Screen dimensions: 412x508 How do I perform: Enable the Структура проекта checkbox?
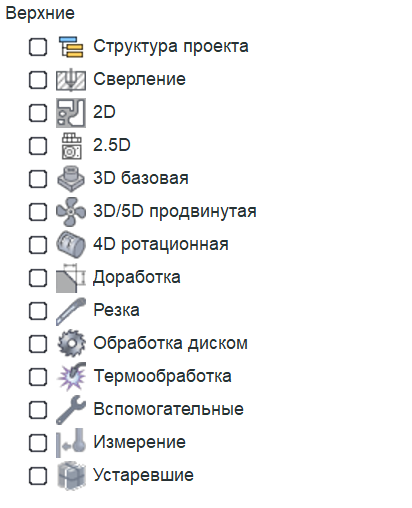coord(38,47)
